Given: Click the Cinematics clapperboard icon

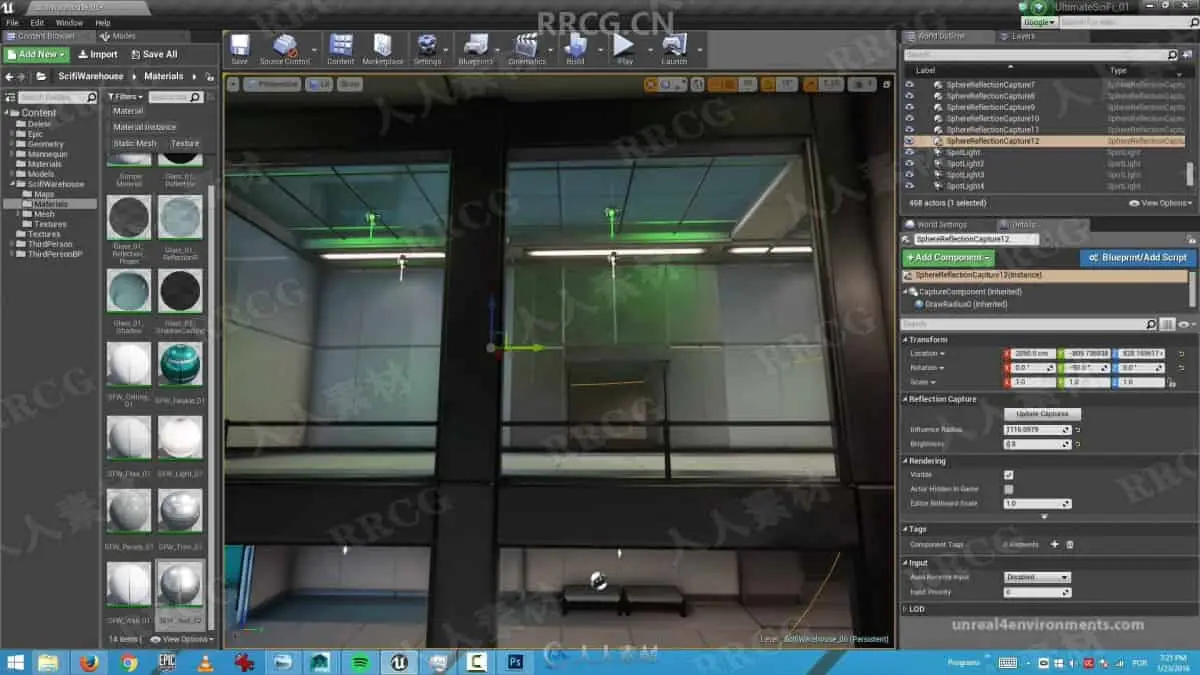Looking at the screenshot, I should pos(526,45).
